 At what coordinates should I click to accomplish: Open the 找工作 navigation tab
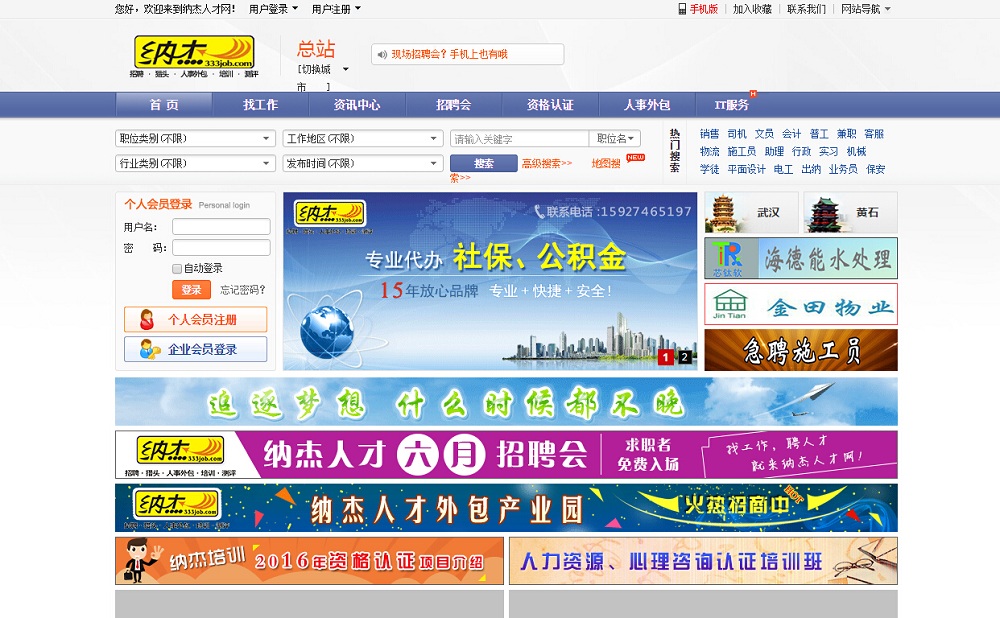tap(260, 105)
